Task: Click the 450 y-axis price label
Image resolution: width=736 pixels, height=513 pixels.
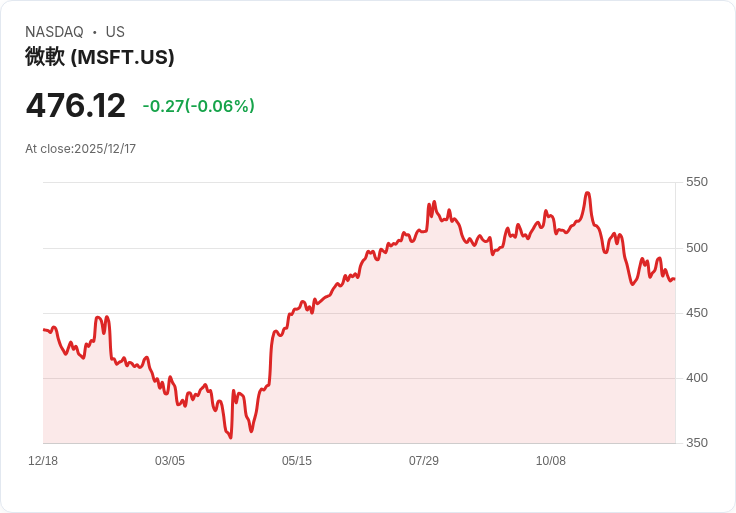Action: (697, 313)
